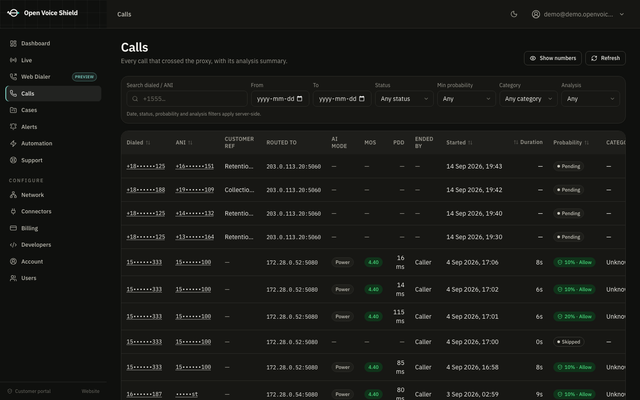Click the Calls breadcrumb in header
Viewport: 640px width, 400px height.
[124, 14]
